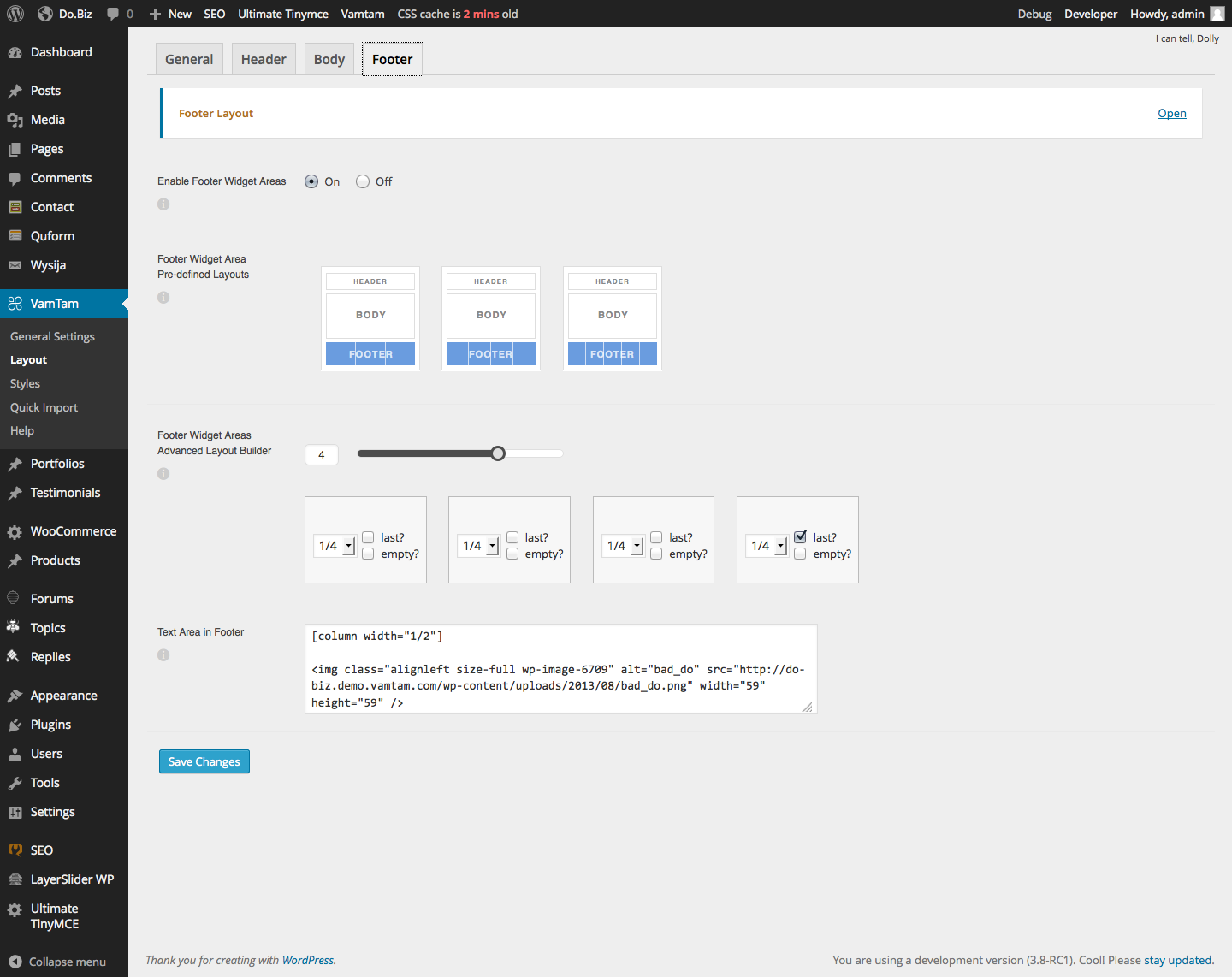Screen dimensions: 1232x977
Task: Open the Comments section via speech bubble icon
Action: tap(15, 178)
